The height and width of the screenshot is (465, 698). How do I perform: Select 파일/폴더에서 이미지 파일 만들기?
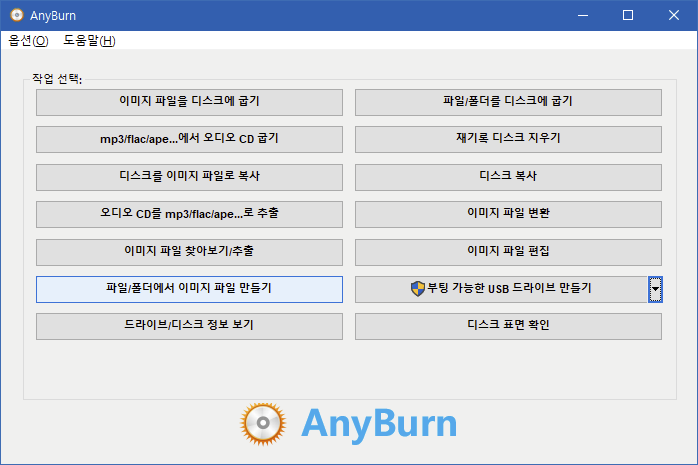pyautogui.click(x=189, y=289)
